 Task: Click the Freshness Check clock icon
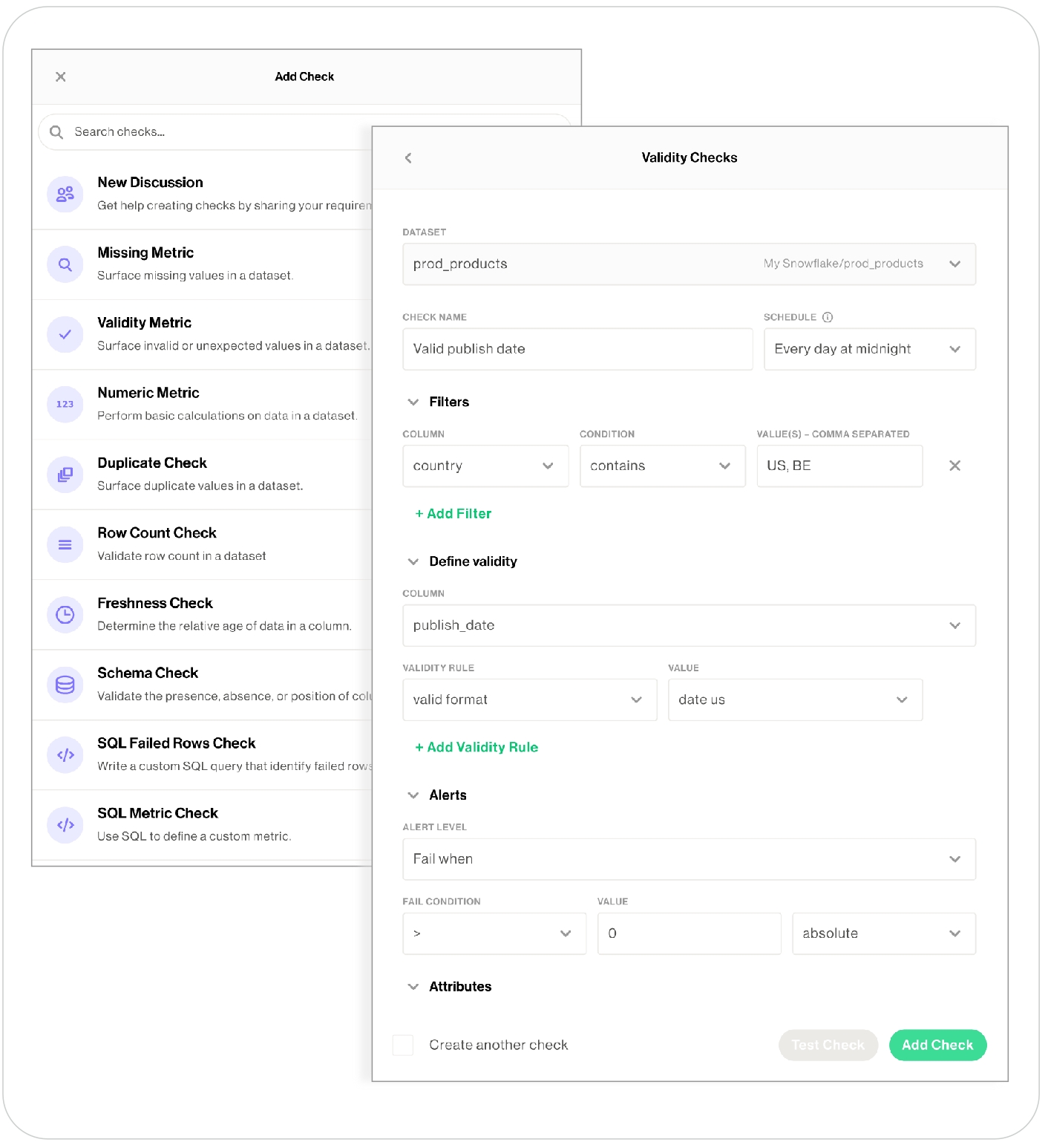point(65,615)
